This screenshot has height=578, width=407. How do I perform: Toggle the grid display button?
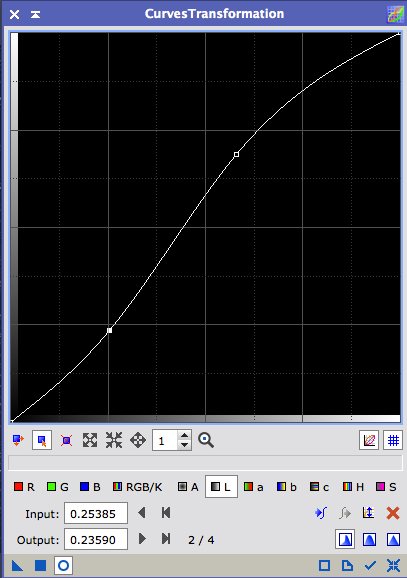coord(393,440)
